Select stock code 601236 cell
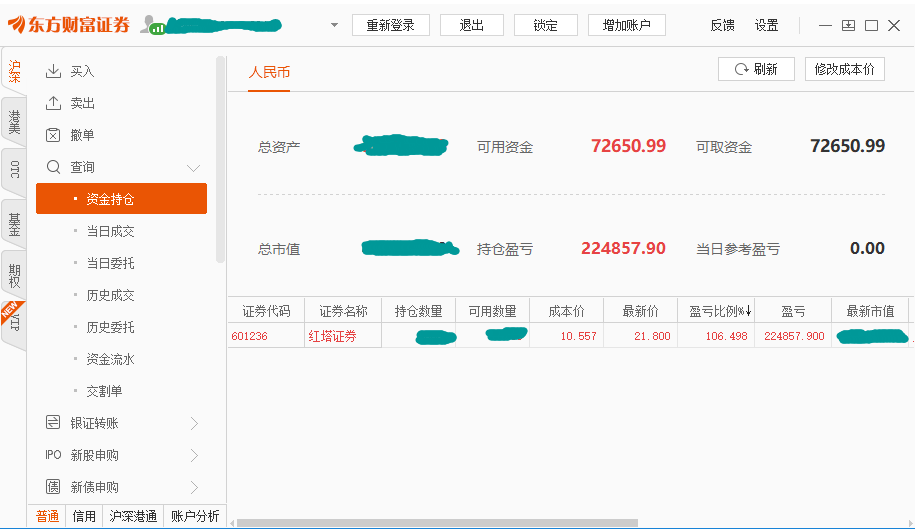915x529 pixels. pos(266,336)
